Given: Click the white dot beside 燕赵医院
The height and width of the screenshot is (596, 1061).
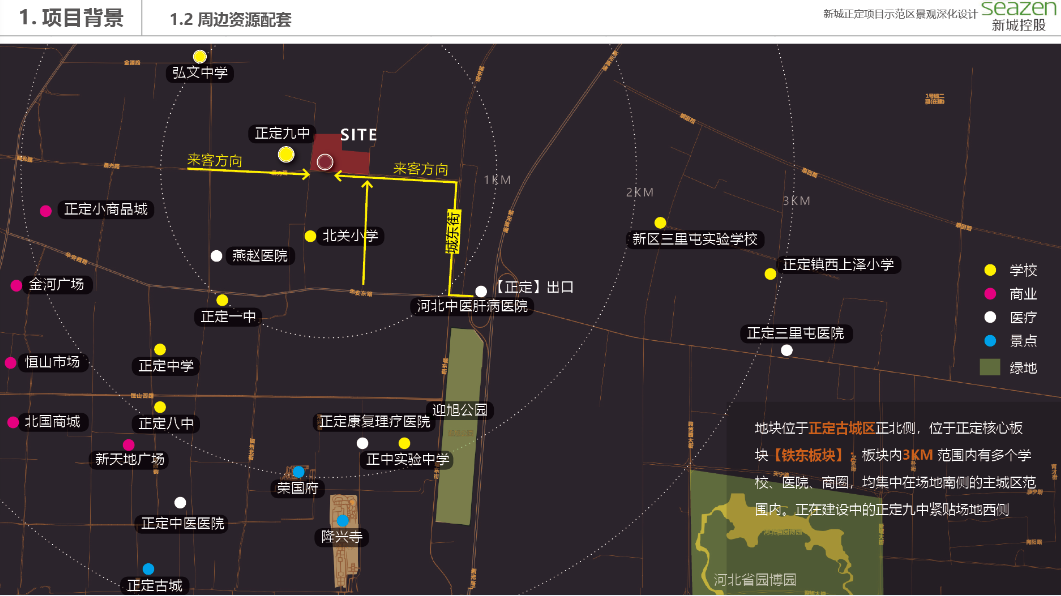Looking at the screenshot, I should coord(217,256).
